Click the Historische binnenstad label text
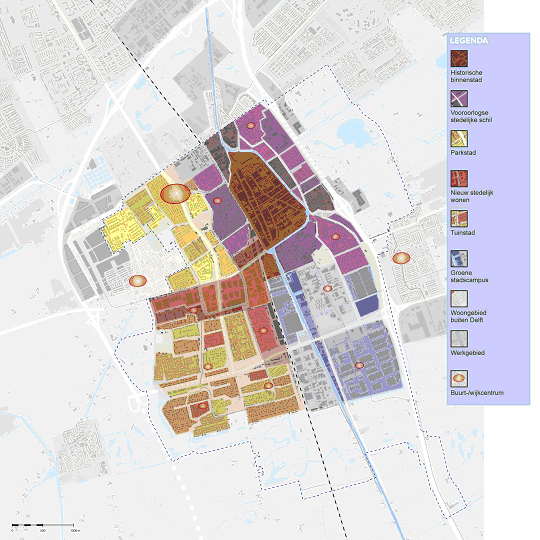540x540 pixels. [466, 76]
